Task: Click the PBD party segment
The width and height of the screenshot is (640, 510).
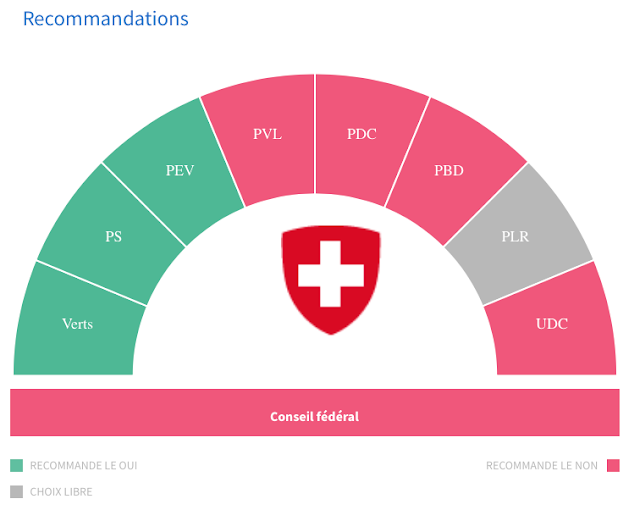Action: (x=449, y=170)
